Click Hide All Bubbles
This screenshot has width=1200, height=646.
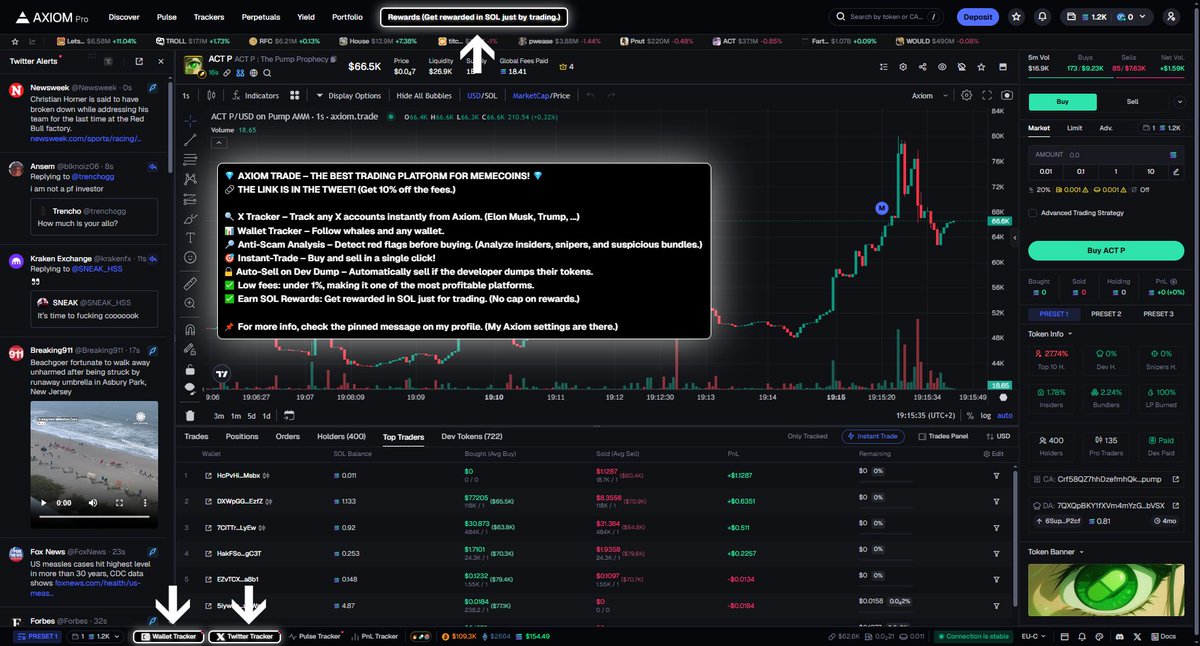pyautogui.click(x=424, y=96)
